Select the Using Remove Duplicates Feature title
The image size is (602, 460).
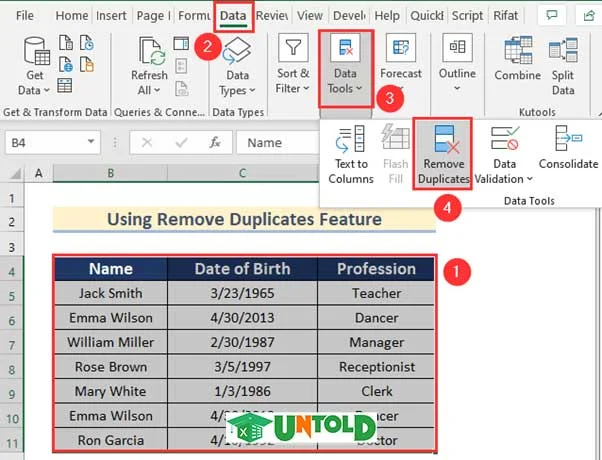[244, 220]
